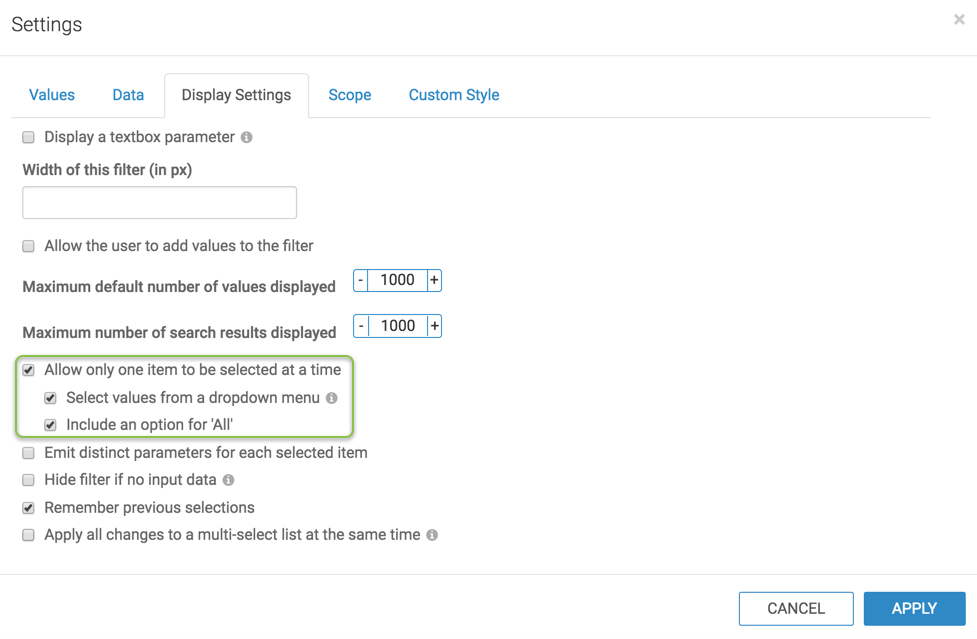Click info icon beside 'Display a textbox parameter'
This screenshot has height=639, width=977.
tap(246, 137)
